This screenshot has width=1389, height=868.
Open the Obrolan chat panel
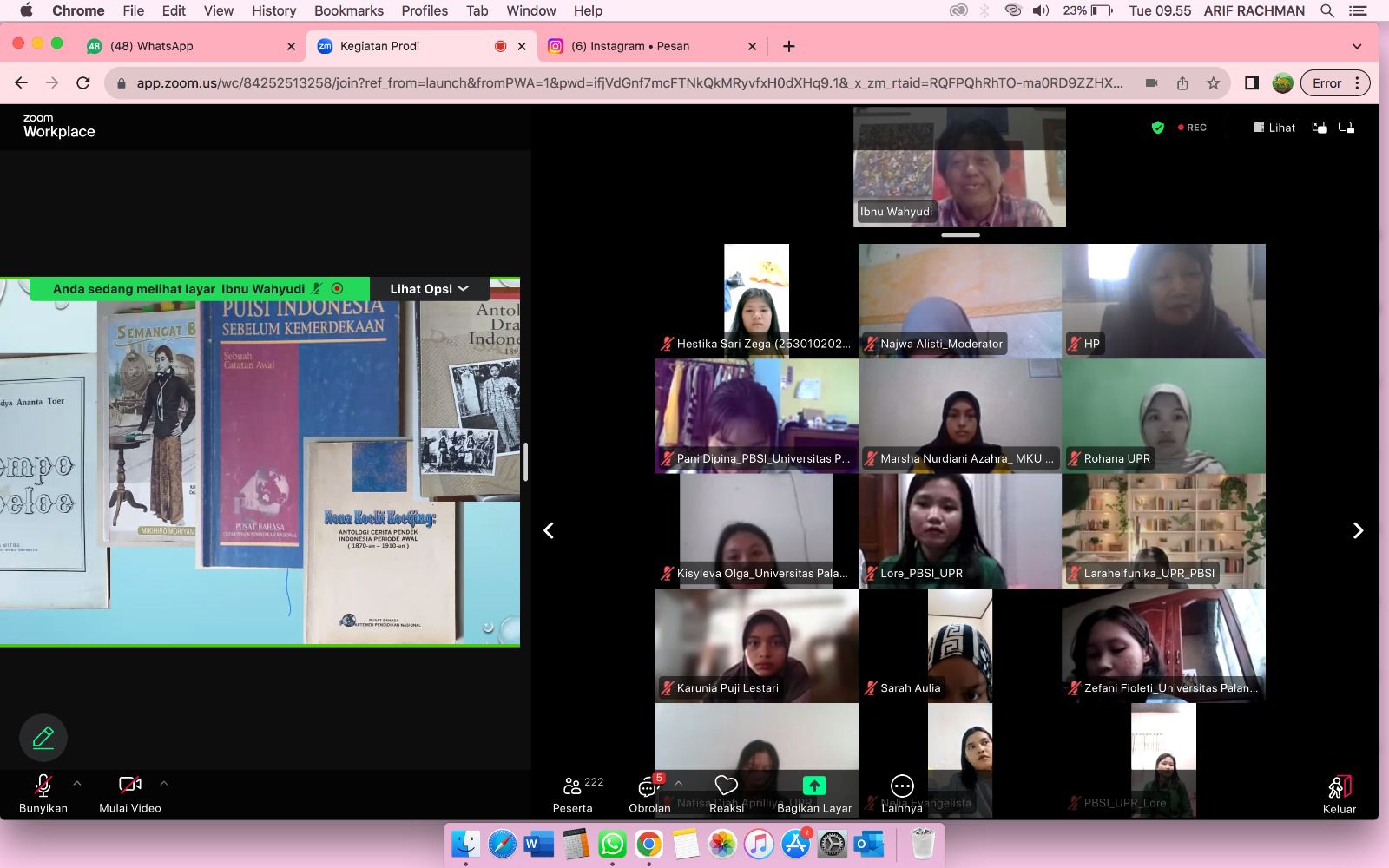point(648,787)
